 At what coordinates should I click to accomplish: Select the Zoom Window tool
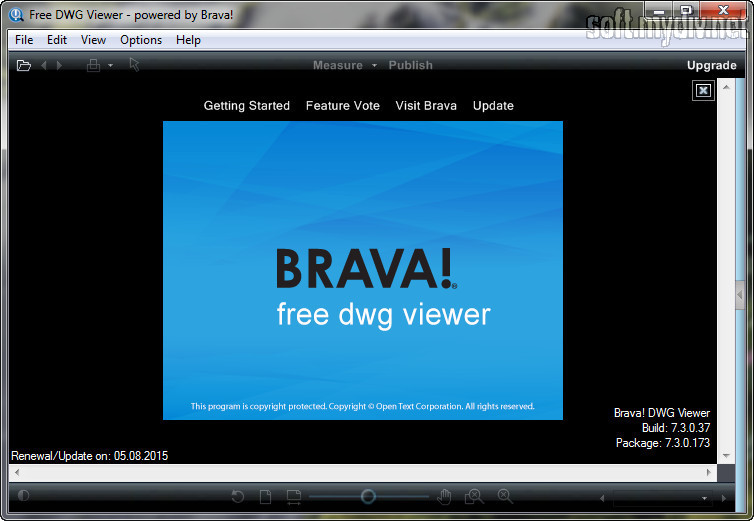(474, 496)
